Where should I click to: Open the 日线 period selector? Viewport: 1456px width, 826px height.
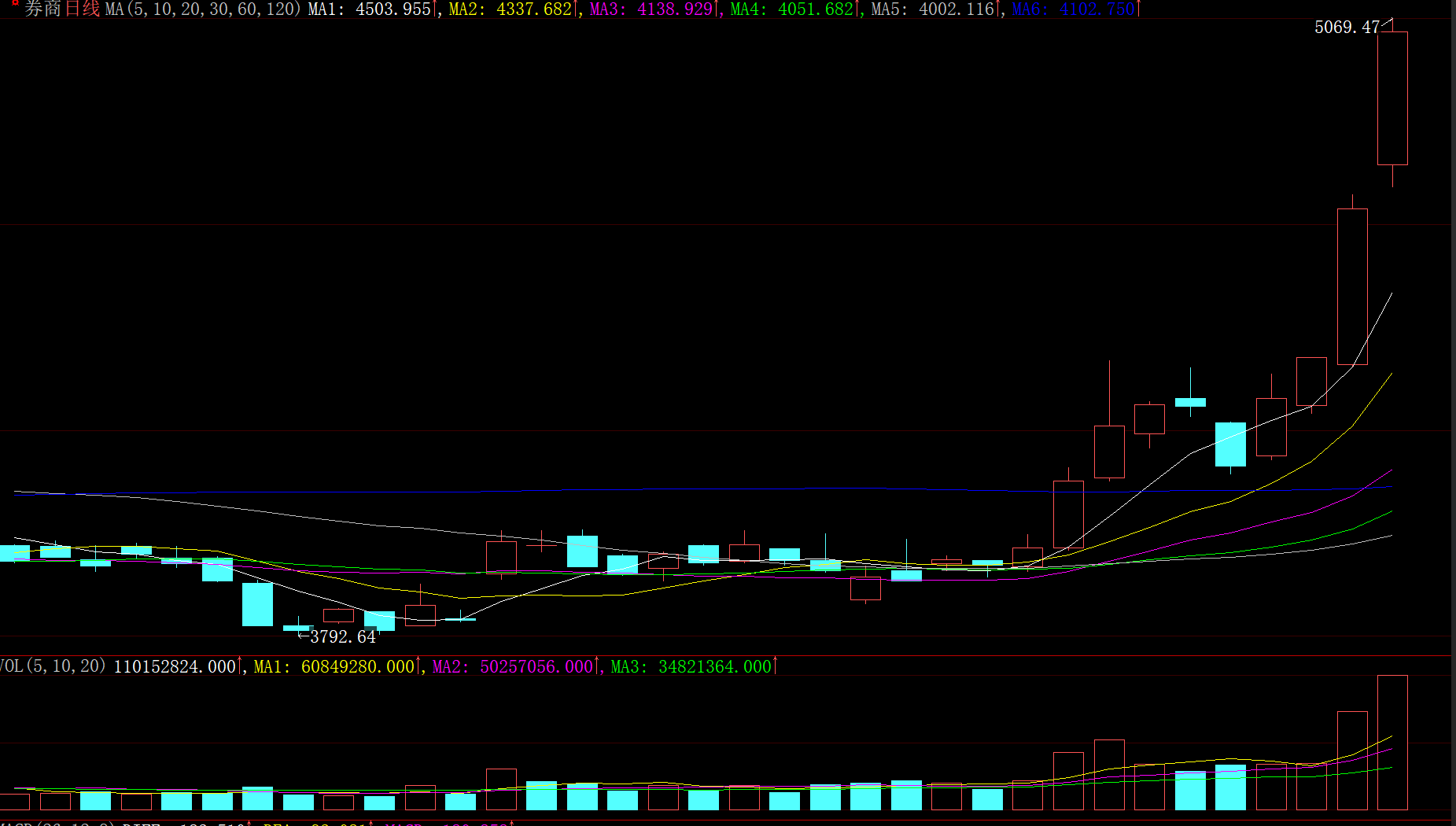point(82,9)
